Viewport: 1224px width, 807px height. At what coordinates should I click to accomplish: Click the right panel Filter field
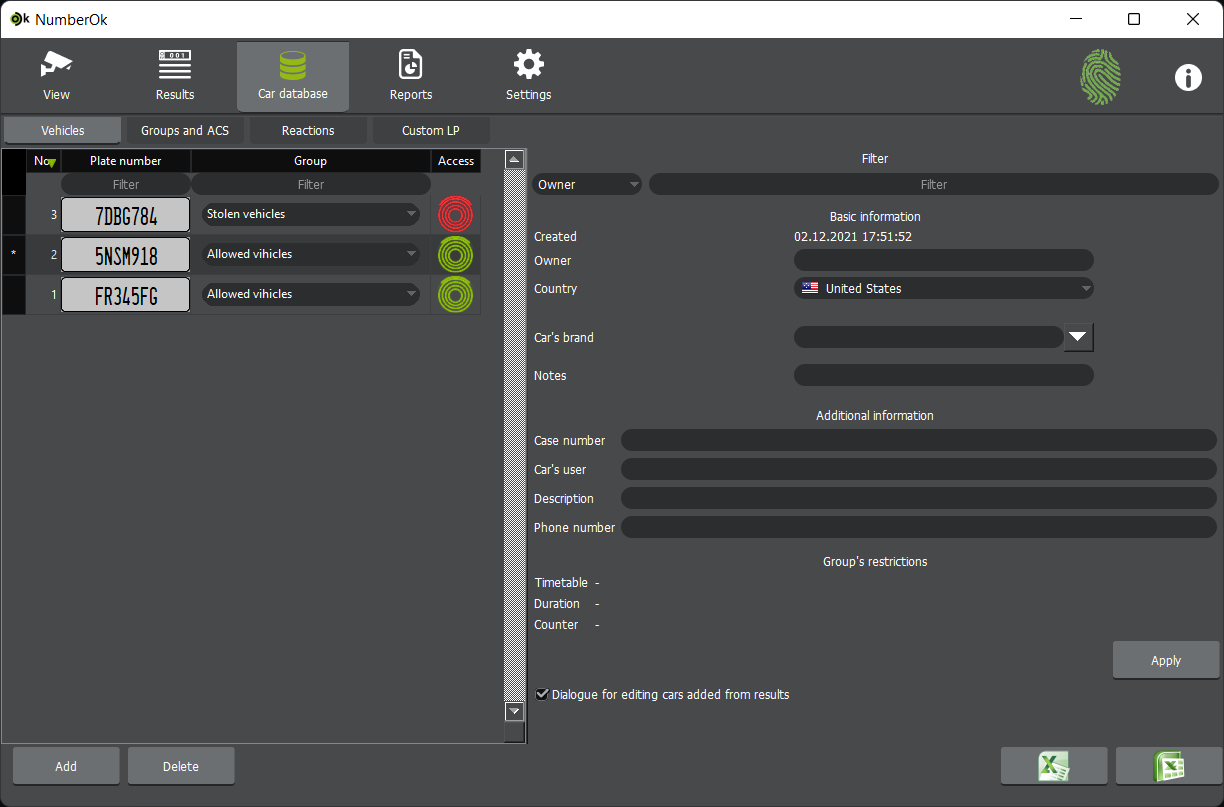pyautogui.click(x=934, y=184)
